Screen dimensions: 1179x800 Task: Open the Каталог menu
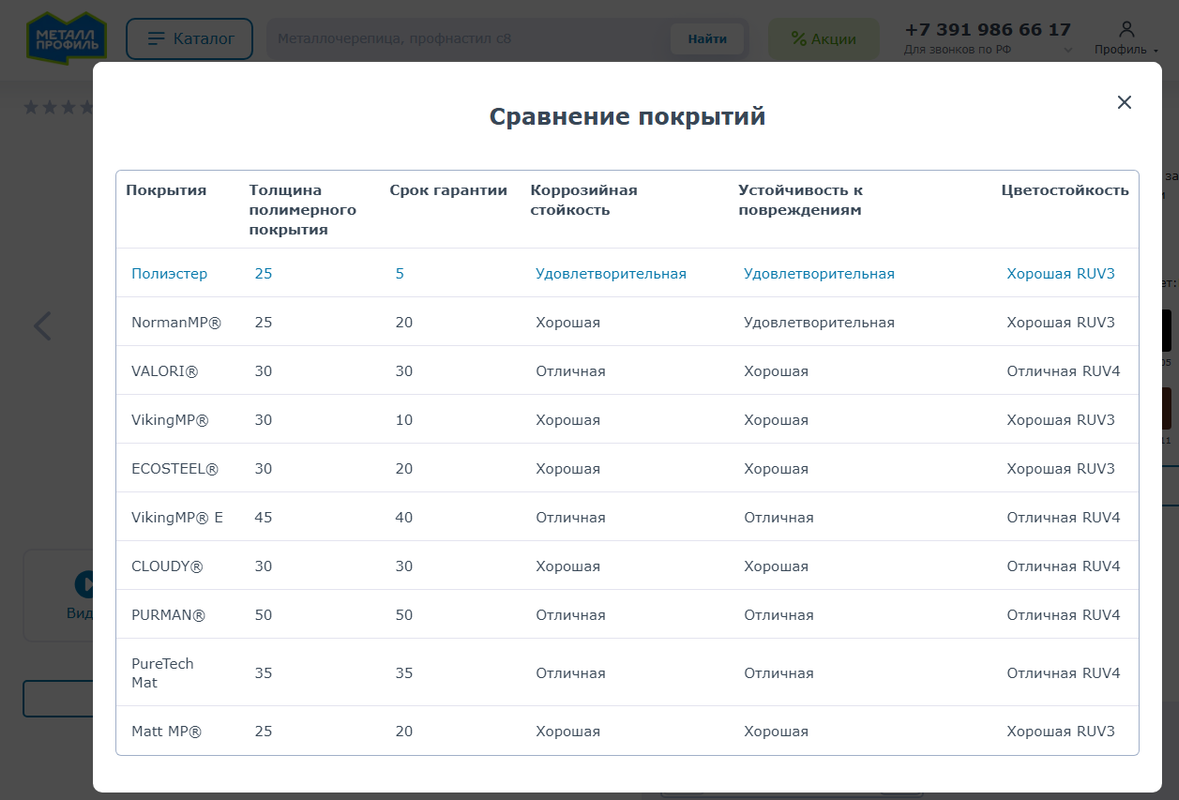pyautogui.click(x=189, y=38)
